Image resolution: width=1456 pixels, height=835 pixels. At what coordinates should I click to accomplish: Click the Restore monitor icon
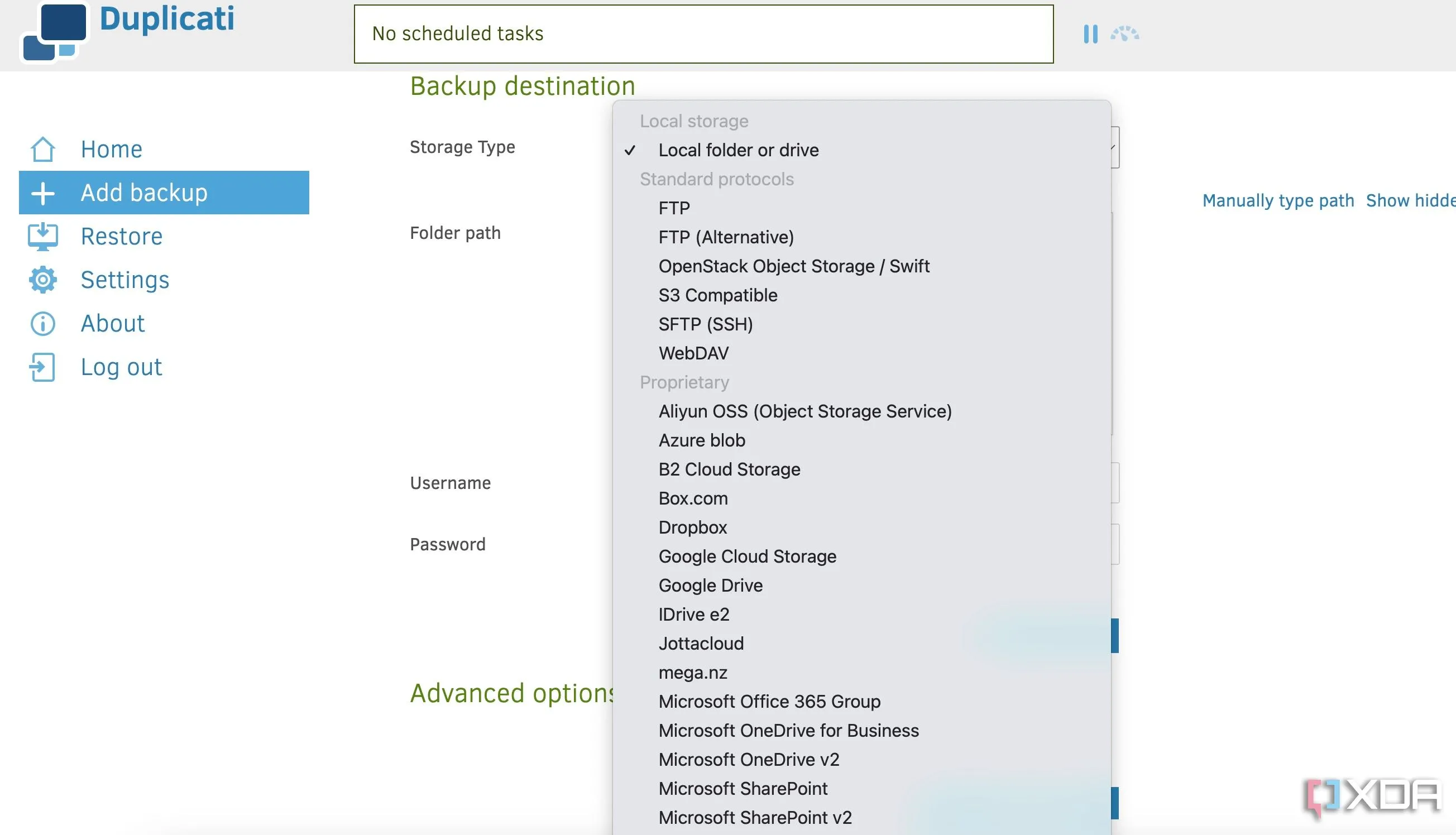pyautogui.click(x=43, y=236)
